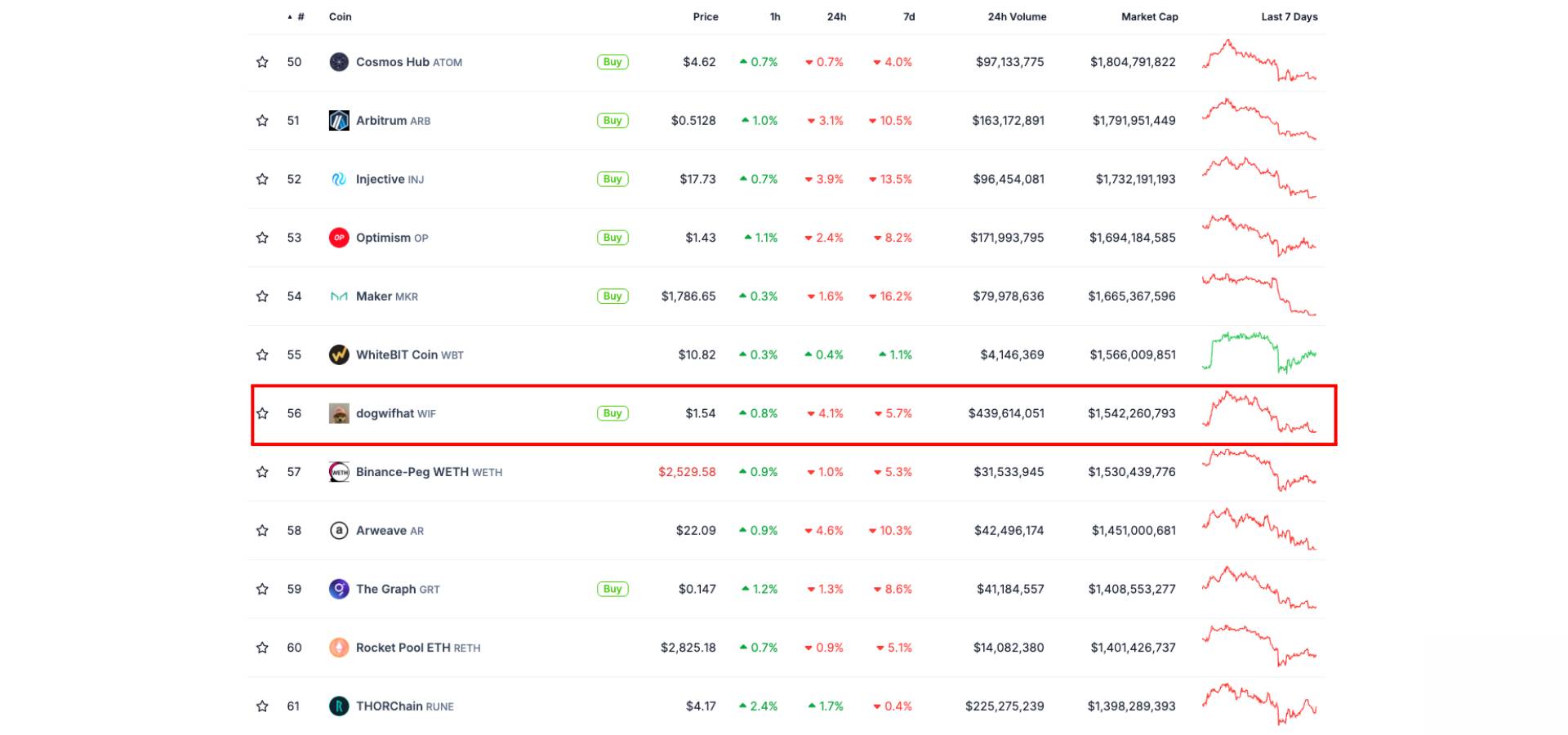This screenshot has height=735, width=1568.
Task: Click Buy button for The Graph
Action: 612,589
